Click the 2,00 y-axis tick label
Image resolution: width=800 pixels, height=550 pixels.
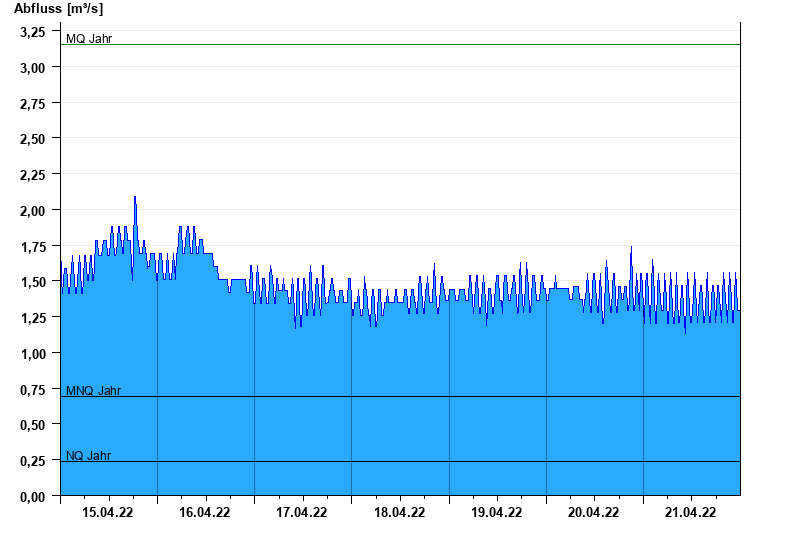pyautogui.click(x=33, y=211)
